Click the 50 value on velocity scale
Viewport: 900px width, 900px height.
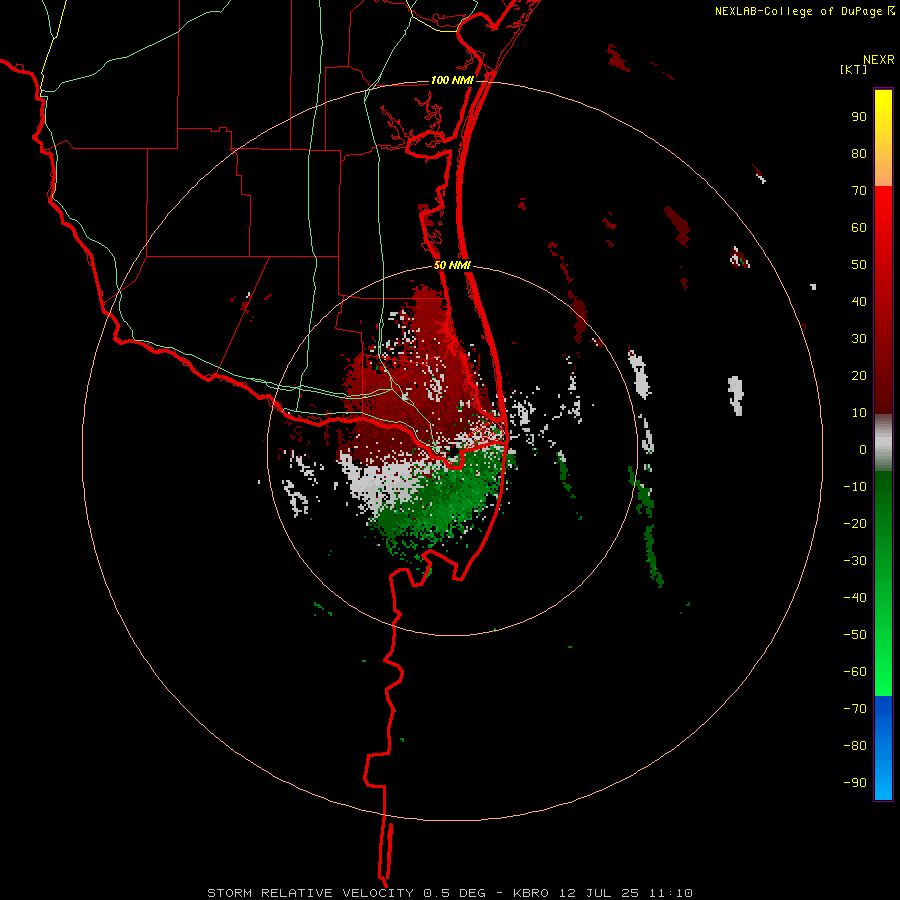pos(859,265)
